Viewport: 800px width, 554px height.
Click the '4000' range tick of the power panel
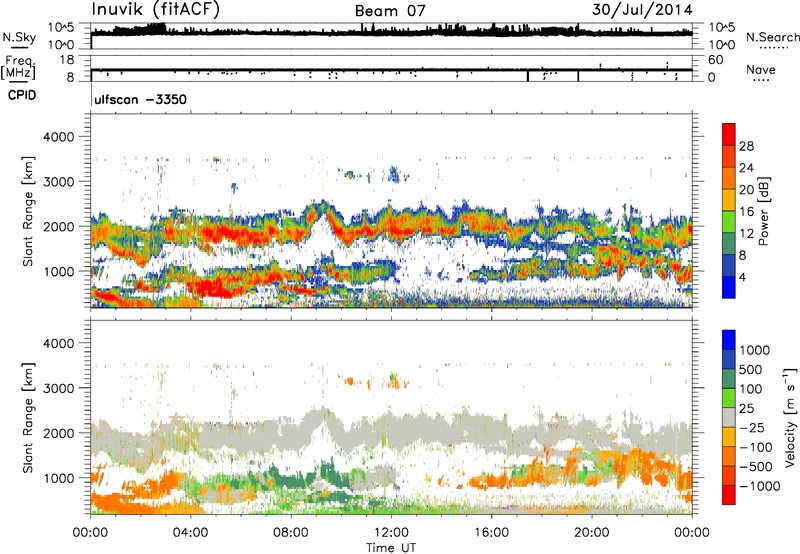pos(58,137)
